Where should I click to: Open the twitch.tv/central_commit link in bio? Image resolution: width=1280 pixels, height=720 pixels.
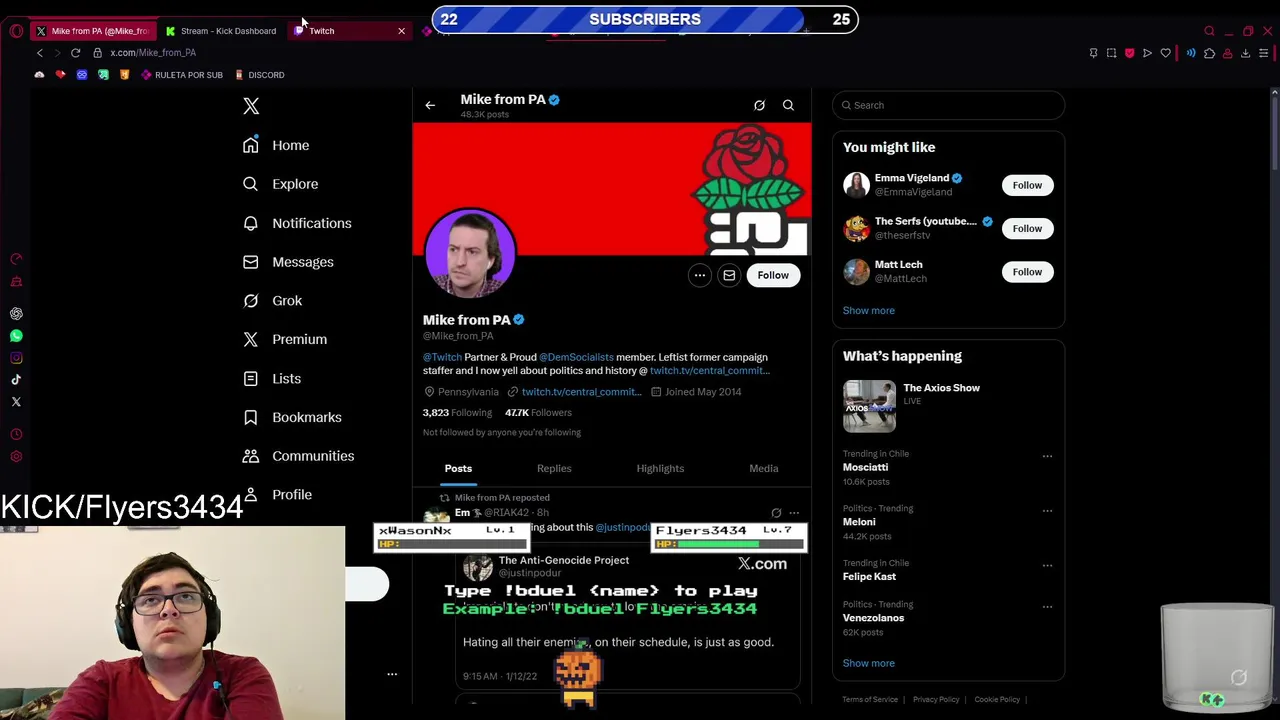point(709,371)
